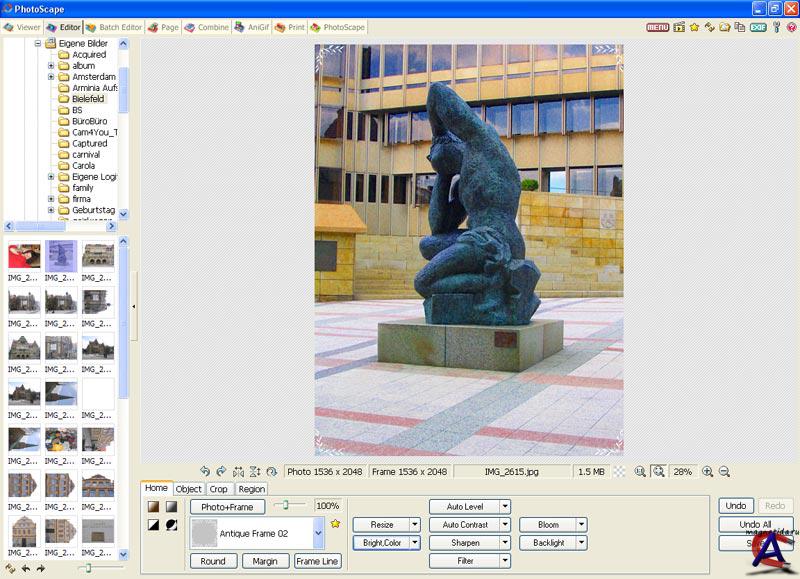Flip the photo horizontally
The height and width of the screenshot is (579, 800).
point(238,471)
